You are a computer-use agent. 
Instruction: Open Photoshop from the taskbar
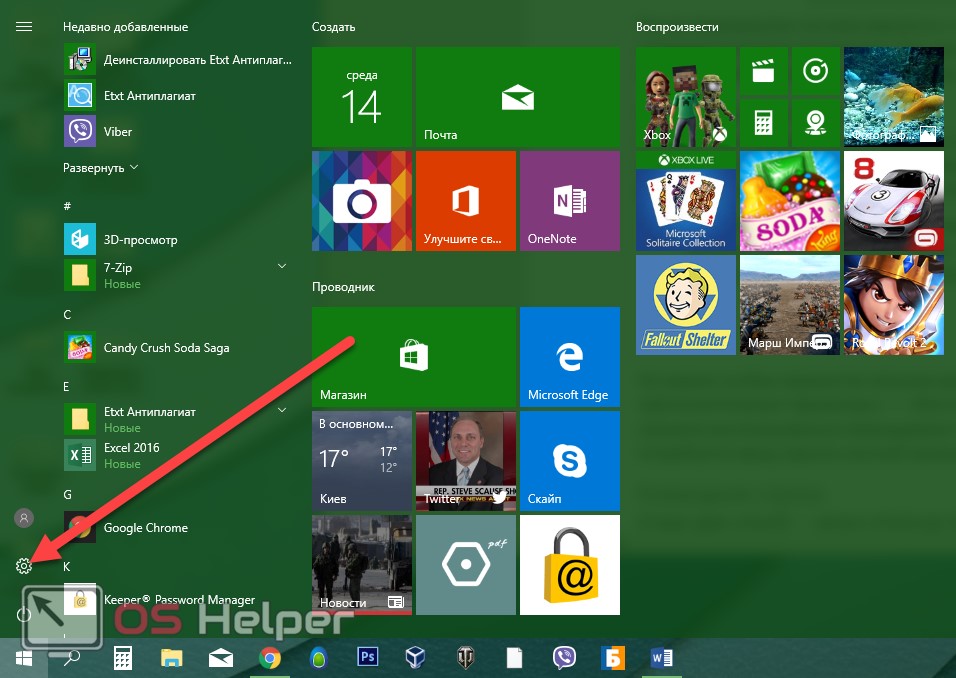[x=367, y=657]
